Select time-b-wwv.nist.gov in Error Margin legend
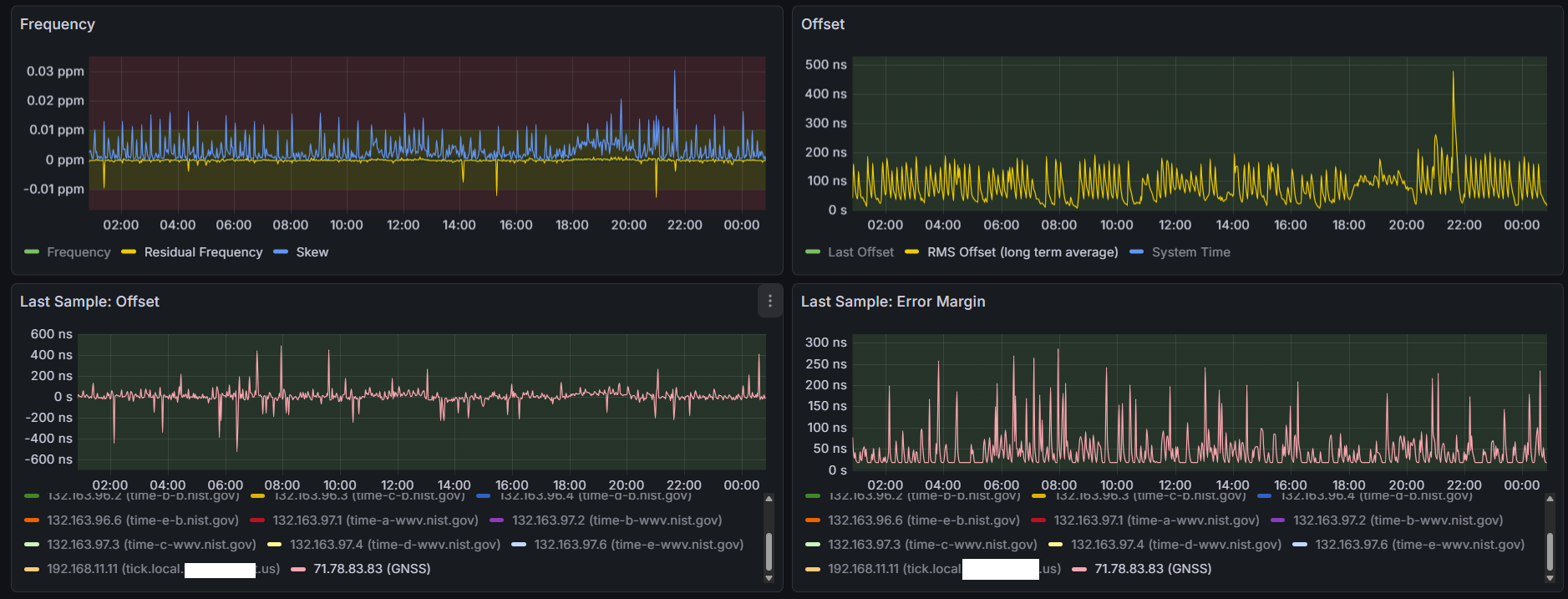The width and height of the screenshot is (1568, 599). pos(1398,520)
